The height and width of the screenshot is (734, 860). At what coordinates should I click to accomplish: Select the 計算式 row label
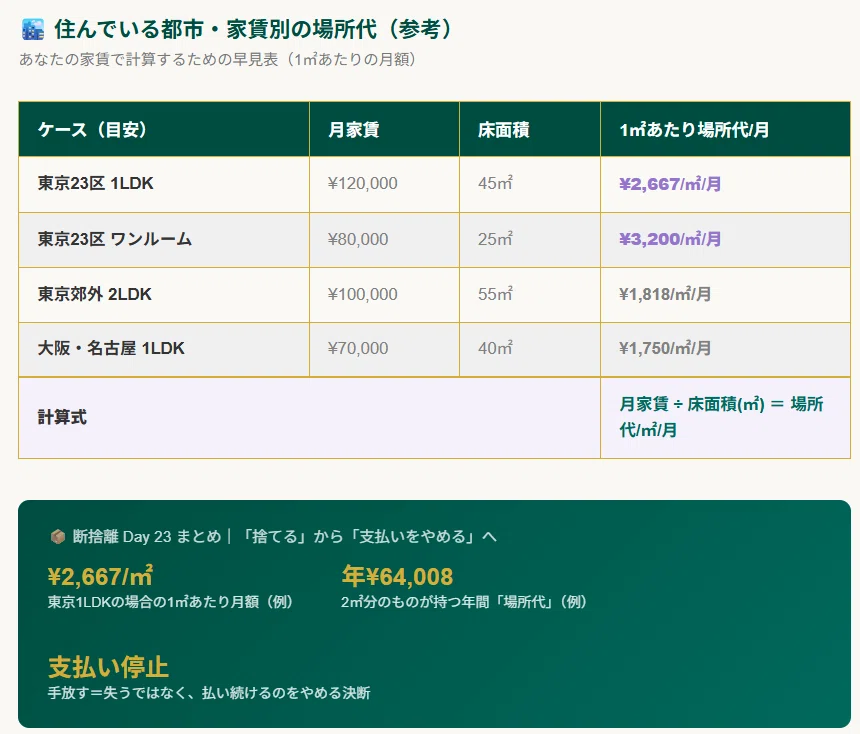(x=62, y=417)
